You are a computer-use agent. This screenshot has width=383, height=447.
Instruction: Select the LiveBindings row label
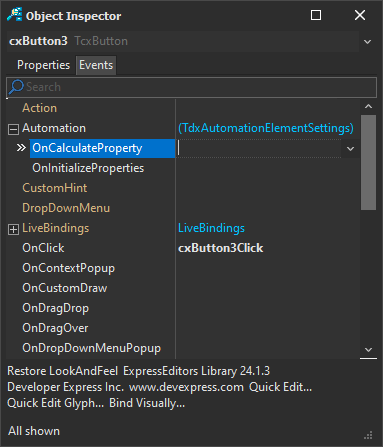click(55, 228)
